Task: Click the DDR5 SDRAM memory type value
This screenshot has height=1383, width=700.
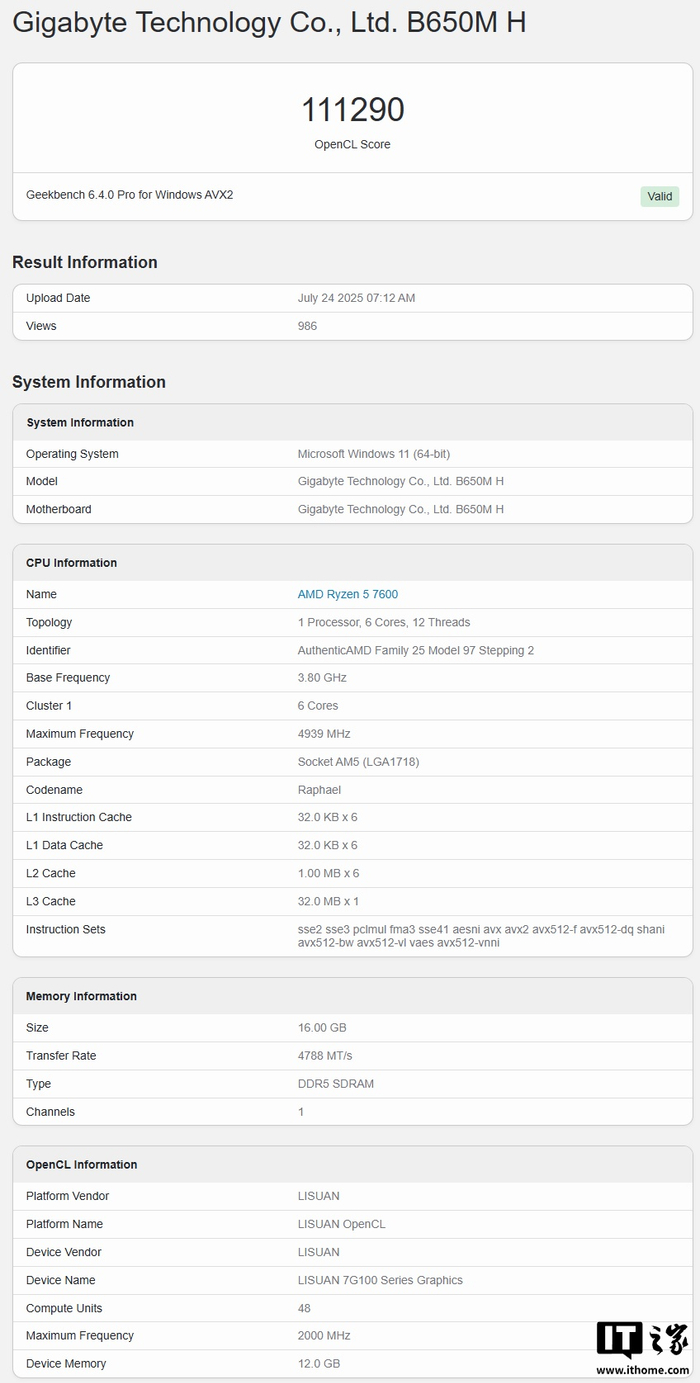Action: click(x=335, y=1084)
